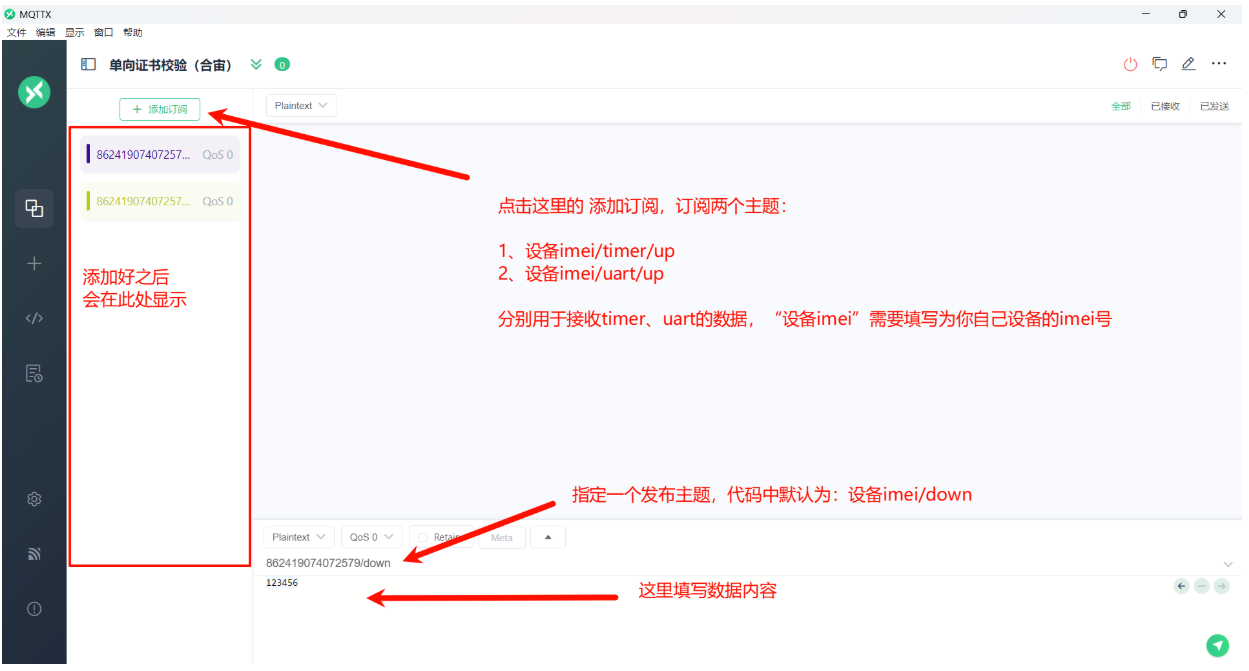Expand connection details with green double chevron
This screenshot has height=671, width=1249.
(x=256, y=64)
